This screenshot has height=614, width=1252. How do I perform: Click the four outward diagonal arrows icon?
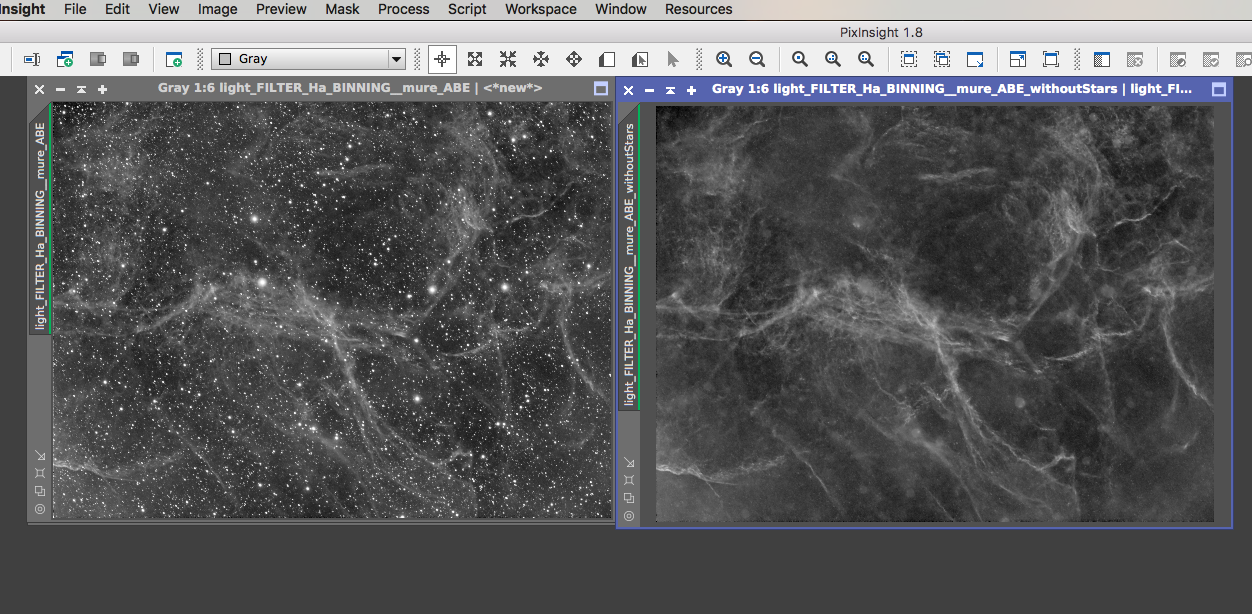click(475, 59)
